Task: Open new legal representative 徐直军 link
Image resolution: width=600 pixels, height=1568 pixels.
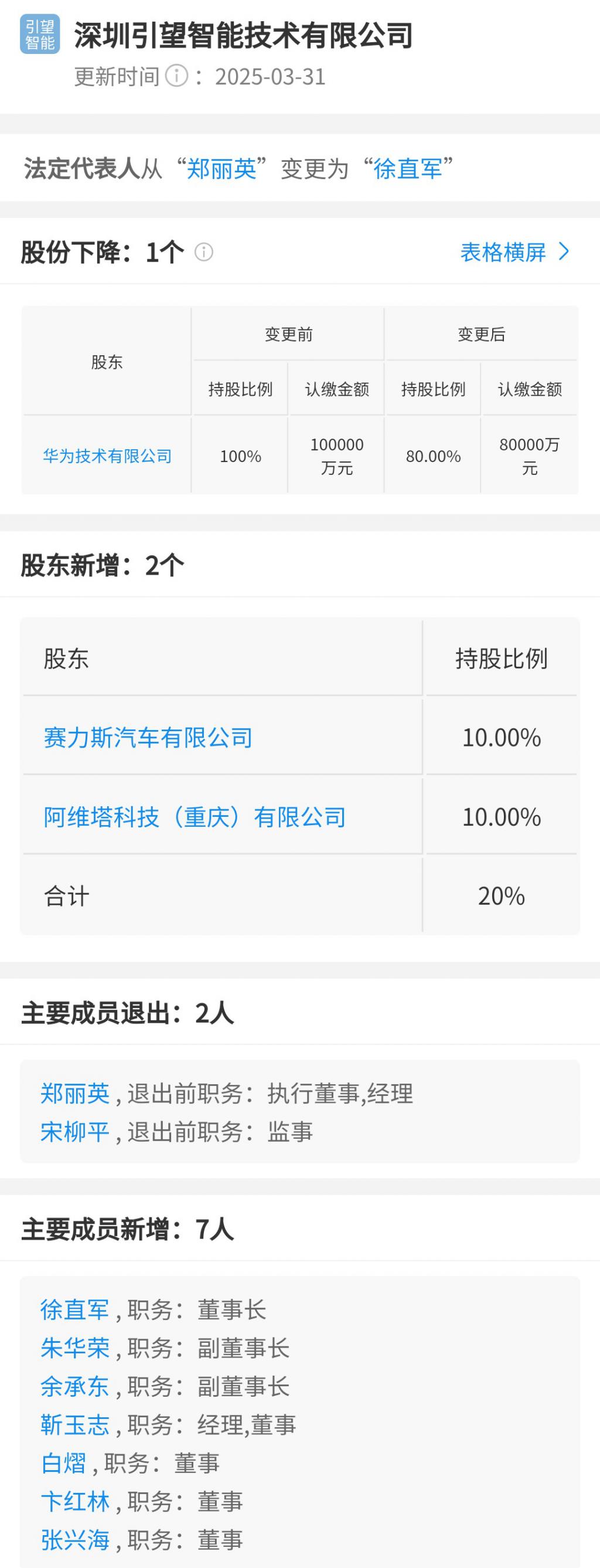Action: 408,169
